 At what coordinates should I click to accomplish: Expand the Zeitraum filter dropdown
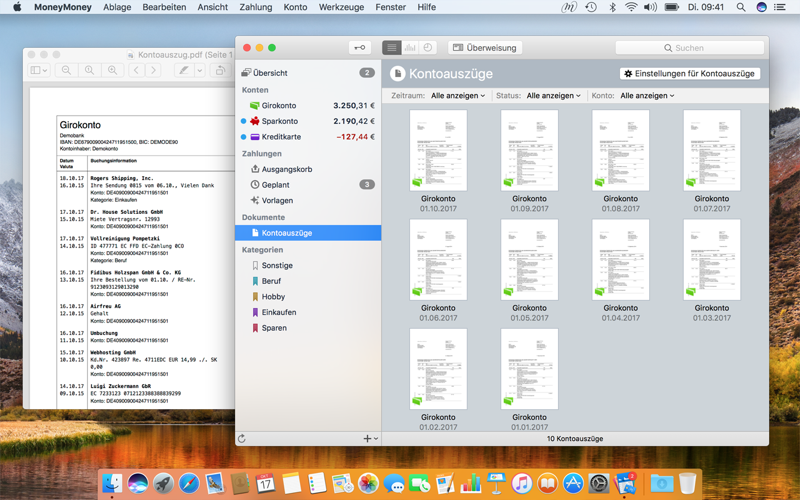(458, 95)
